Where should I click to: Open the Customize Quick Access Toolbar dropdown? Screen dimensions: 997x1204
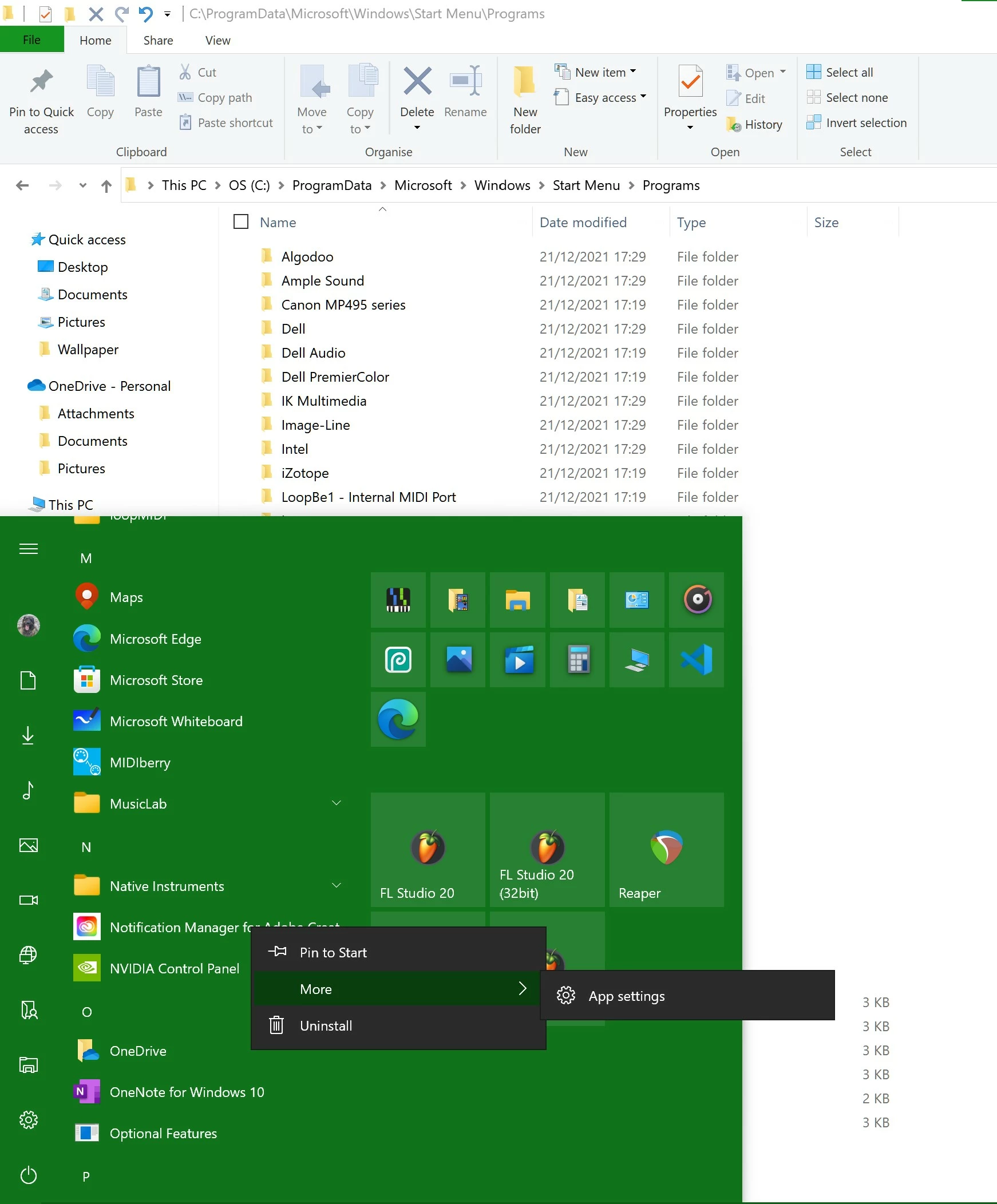[x=168, y=14]
